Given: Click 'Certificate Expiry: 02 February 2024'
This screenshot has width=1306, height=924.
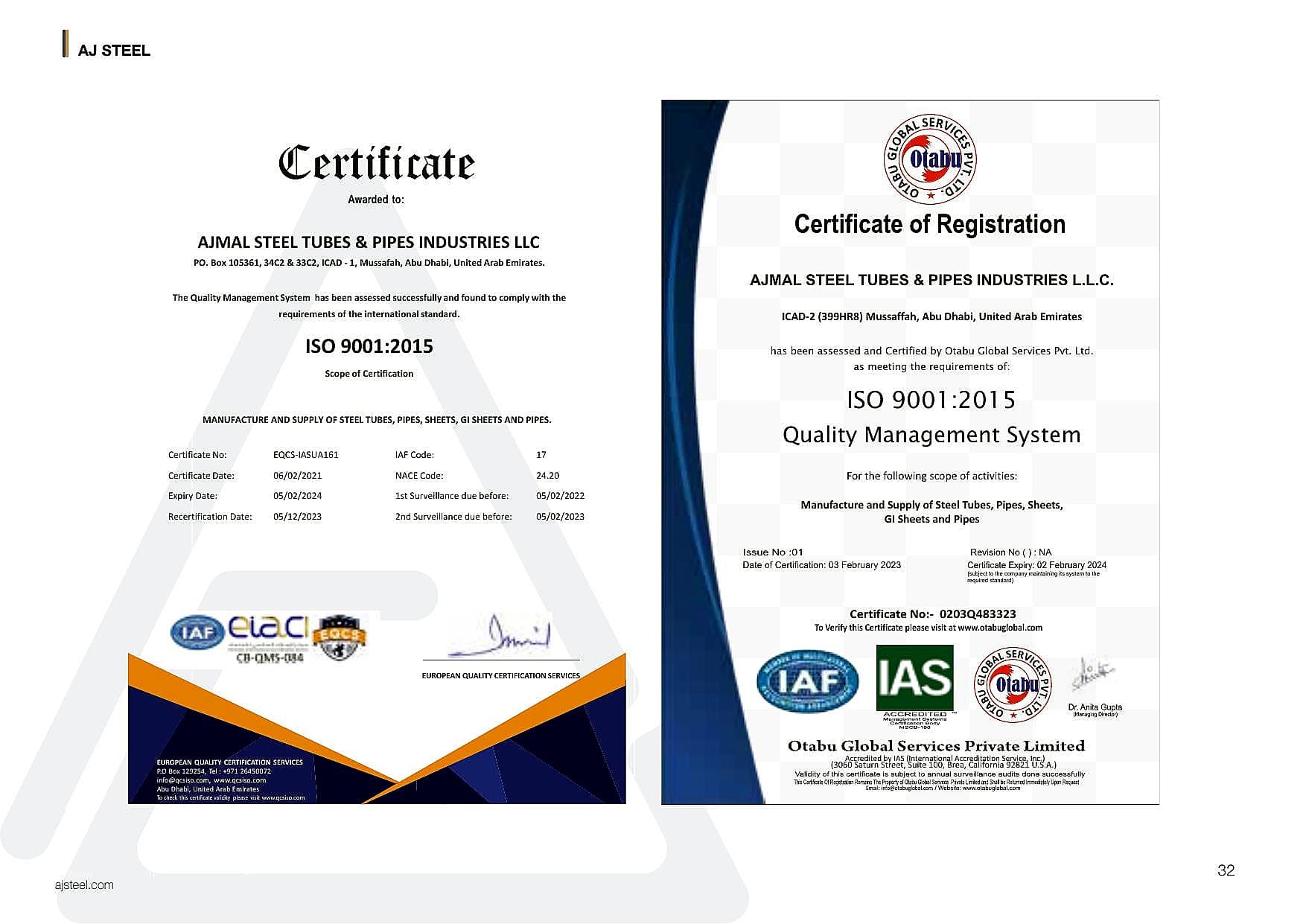Looking at the screenshot, I should click(1036, 565).
